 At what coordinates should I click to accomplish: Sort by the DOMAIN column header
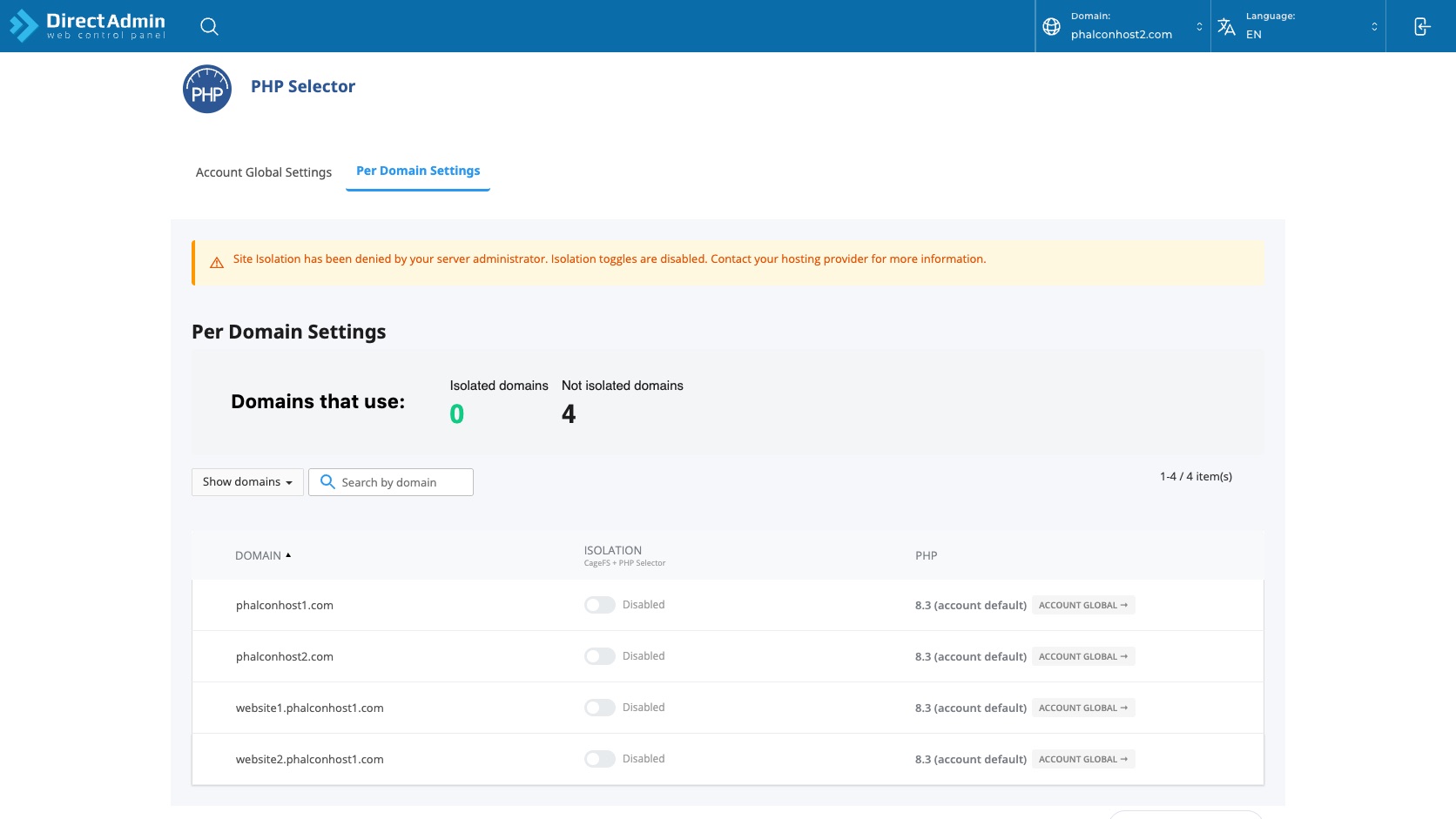click(263, 555)
